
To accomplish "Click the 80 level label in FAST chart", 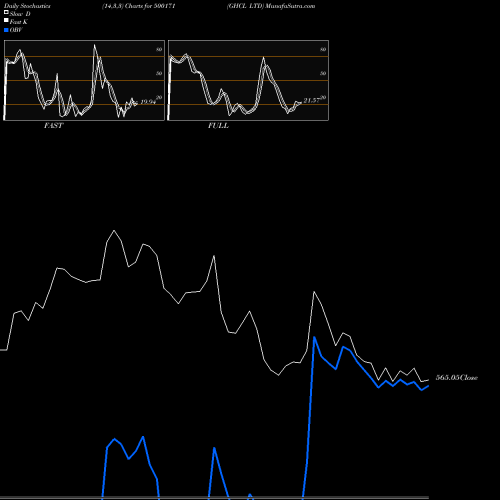I will [159, 49].
